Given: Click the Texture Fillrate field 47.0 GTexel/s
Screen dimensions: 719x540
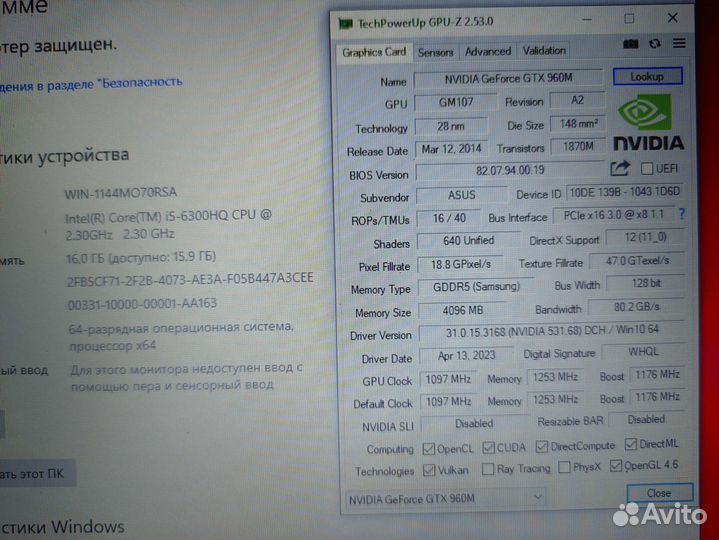Looking at the screenshot, I should (637, 261).
